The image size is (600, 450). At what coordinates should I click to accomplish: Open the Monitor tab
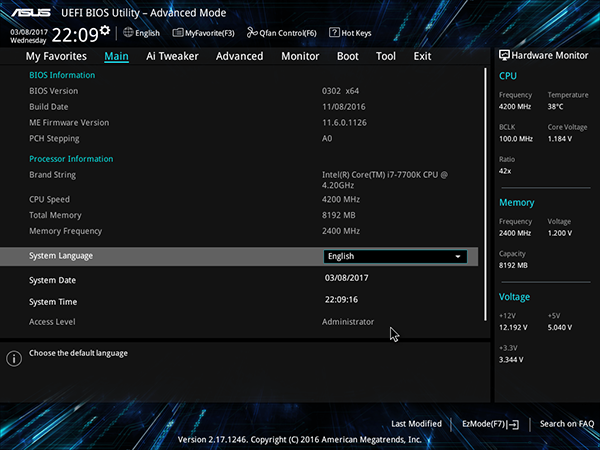point(300,56)
